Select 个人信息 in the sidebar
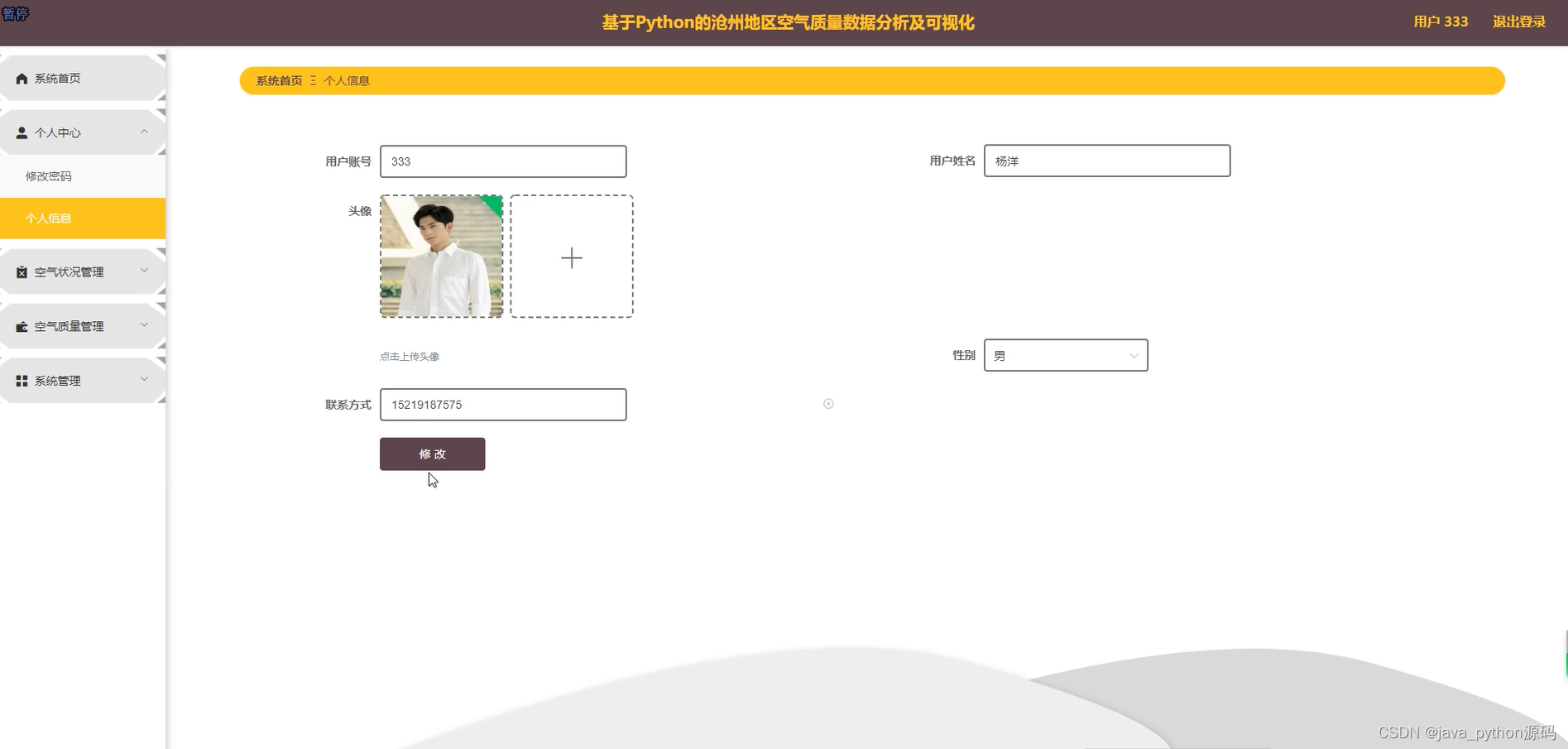The width and height of the screenshot is (1568, 749). tap(83, 218)
